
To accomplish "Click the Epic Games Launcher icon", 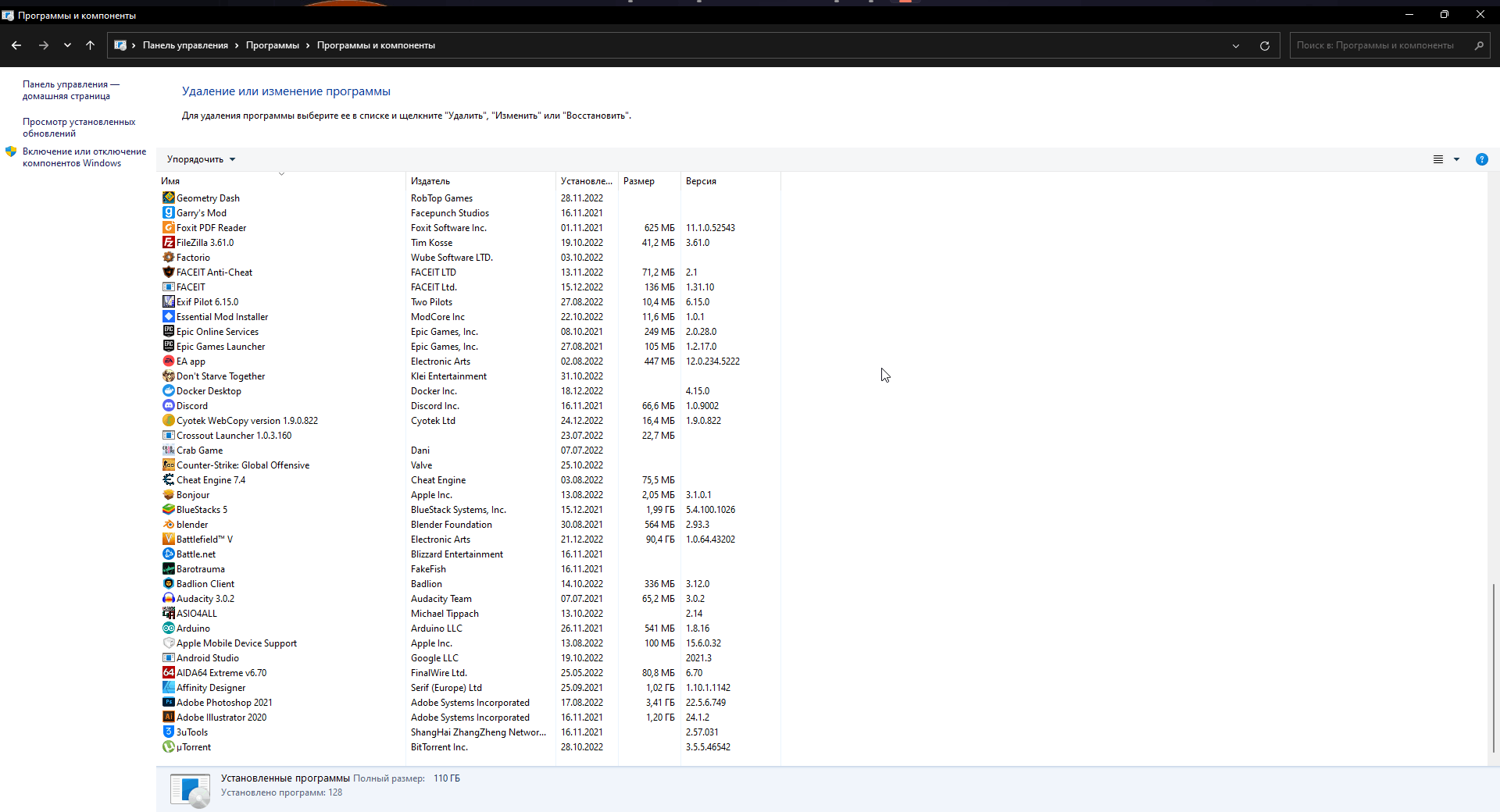I will (x=168, y=346).
